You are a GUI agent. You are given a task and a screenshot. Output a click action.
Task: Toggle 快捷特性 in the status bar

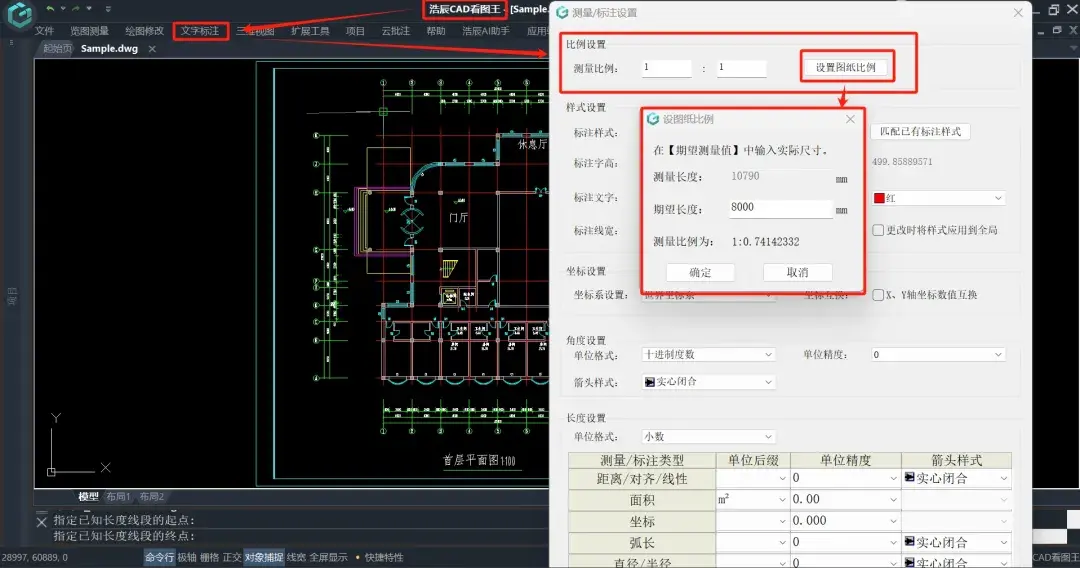point(384,557)
